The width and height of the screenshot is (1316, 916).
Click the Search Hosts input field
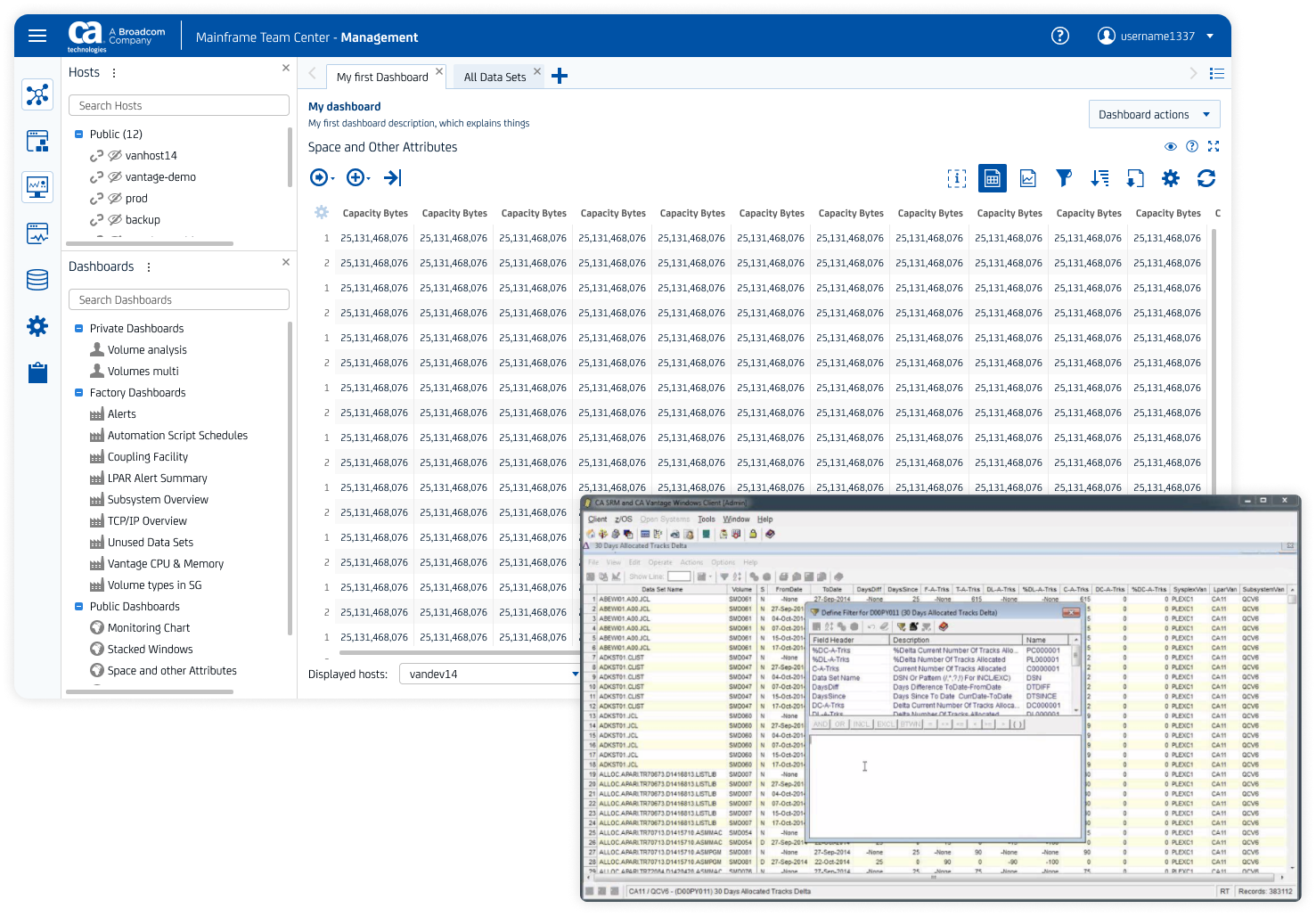point(179,105)
